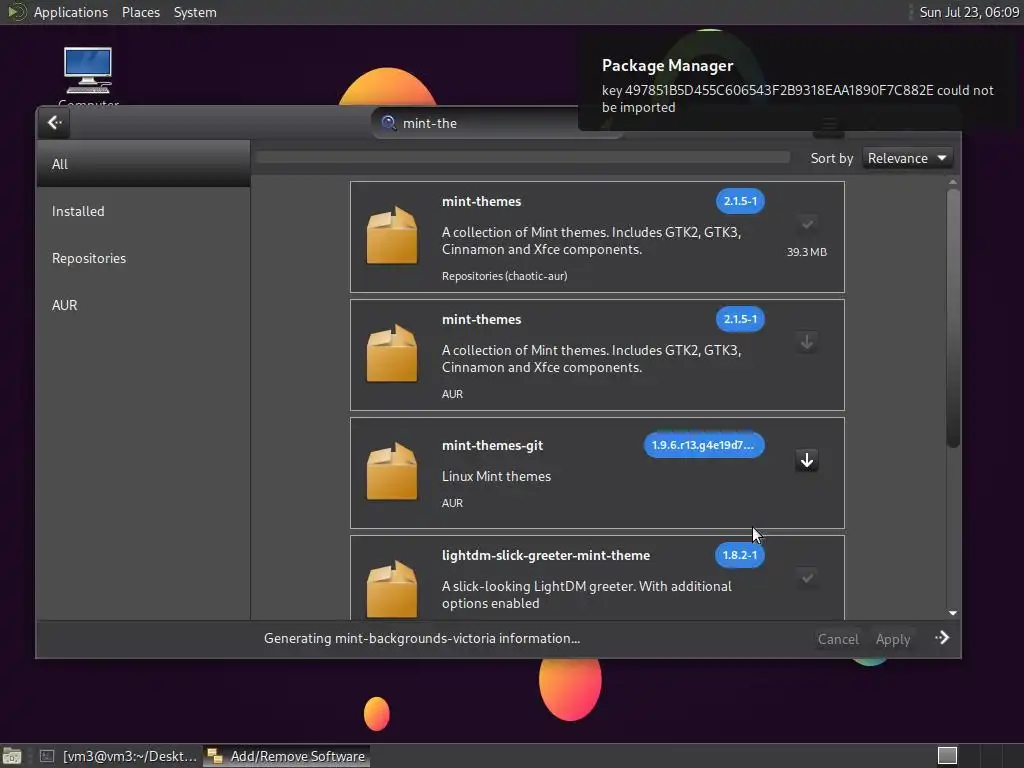This screenshot has width=1024, height=768.
Task: Click the 1.9.6.r13 version badge
Action: click(x=703, y=445)
